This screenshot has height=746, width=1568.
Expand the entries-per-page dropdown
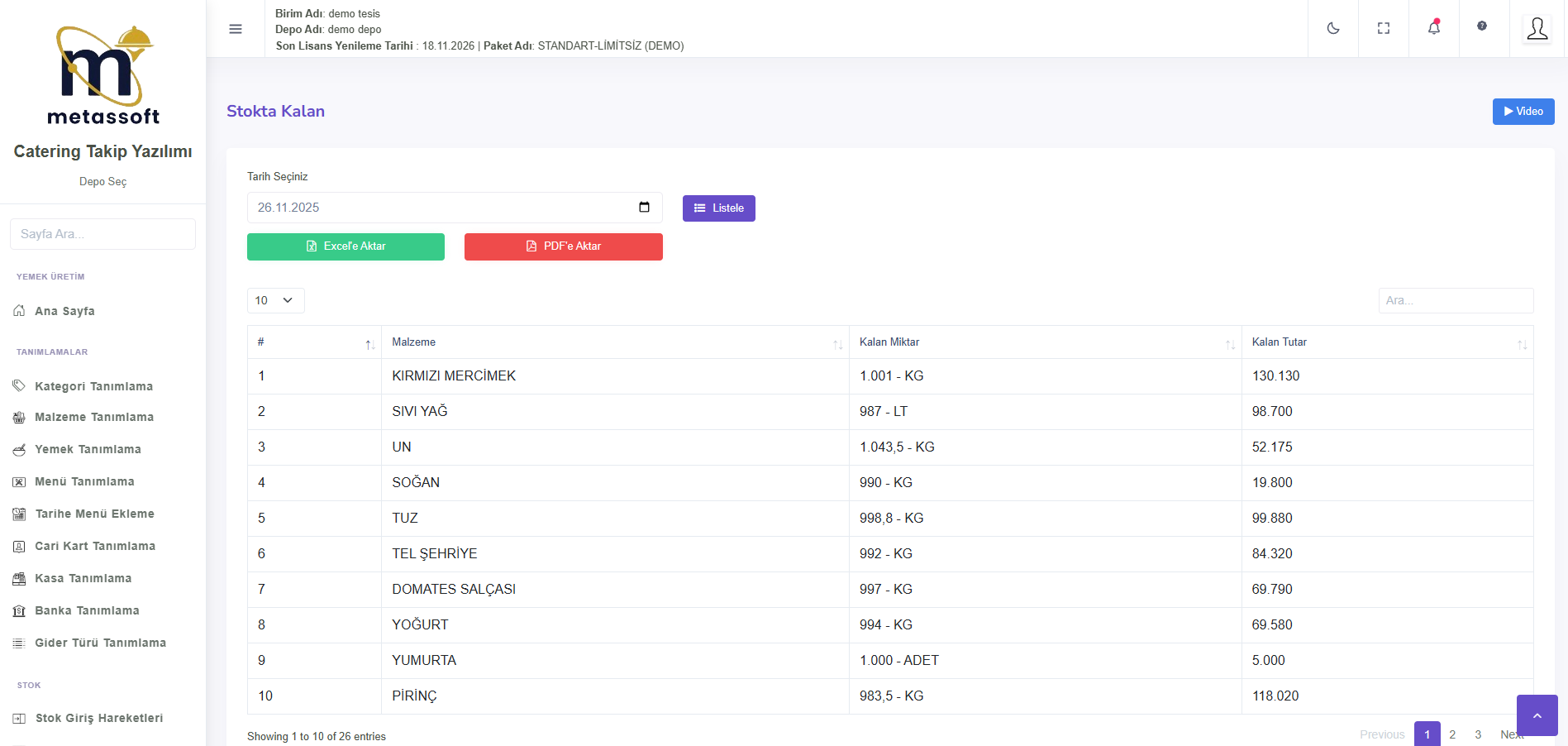pos(275,300)
